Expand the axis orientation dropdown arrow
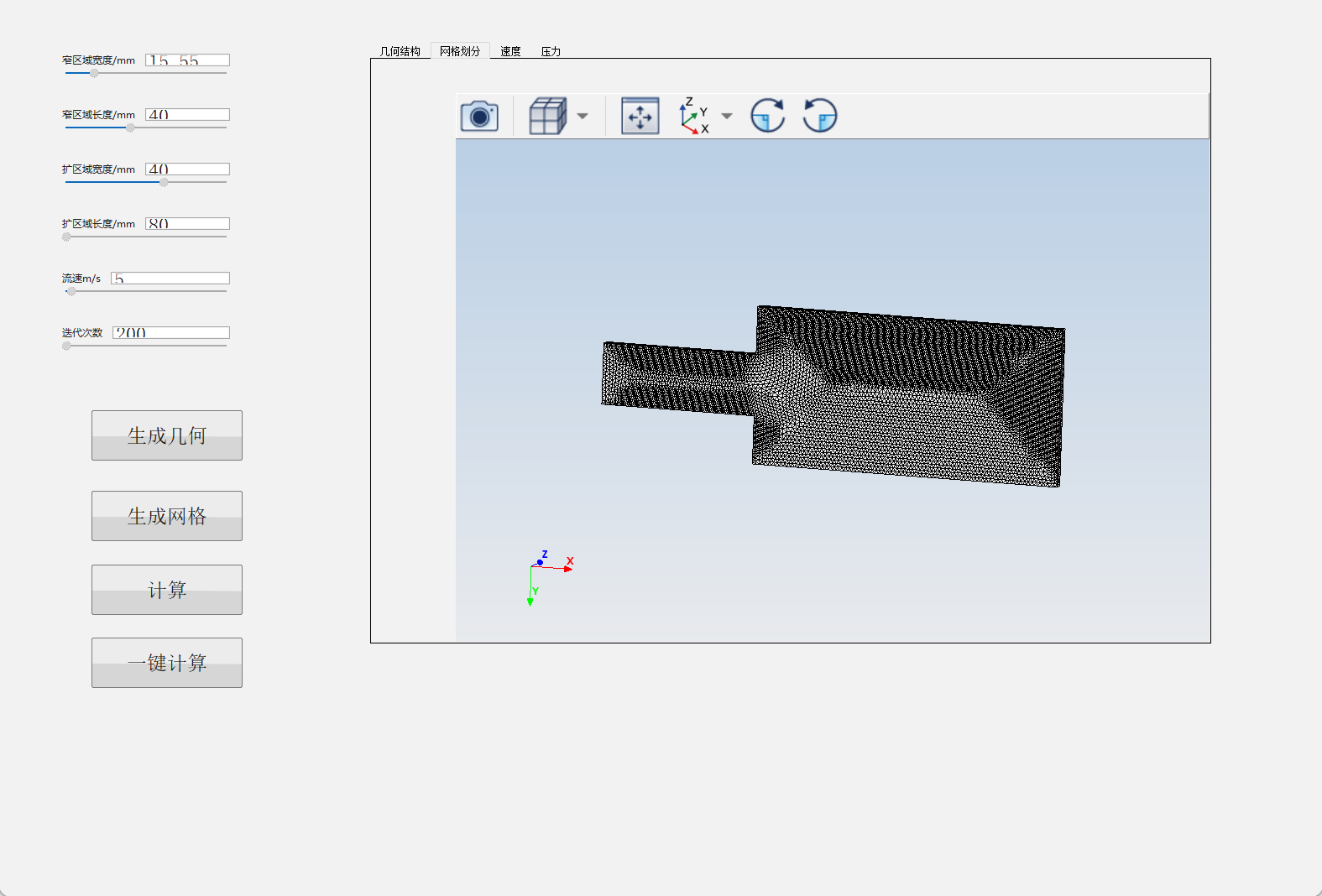1322x896 pixels. tap(727, 116)
